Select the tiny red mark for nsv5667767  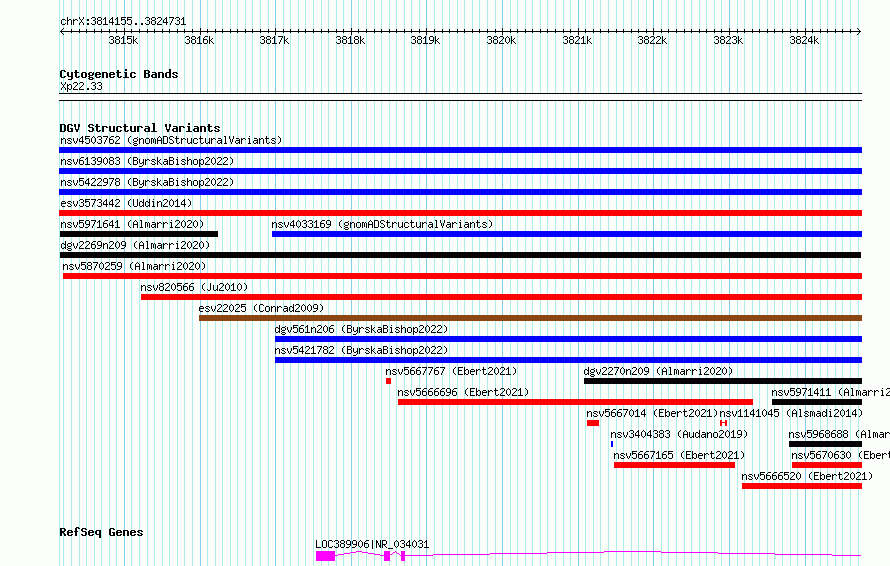[388, 381]
